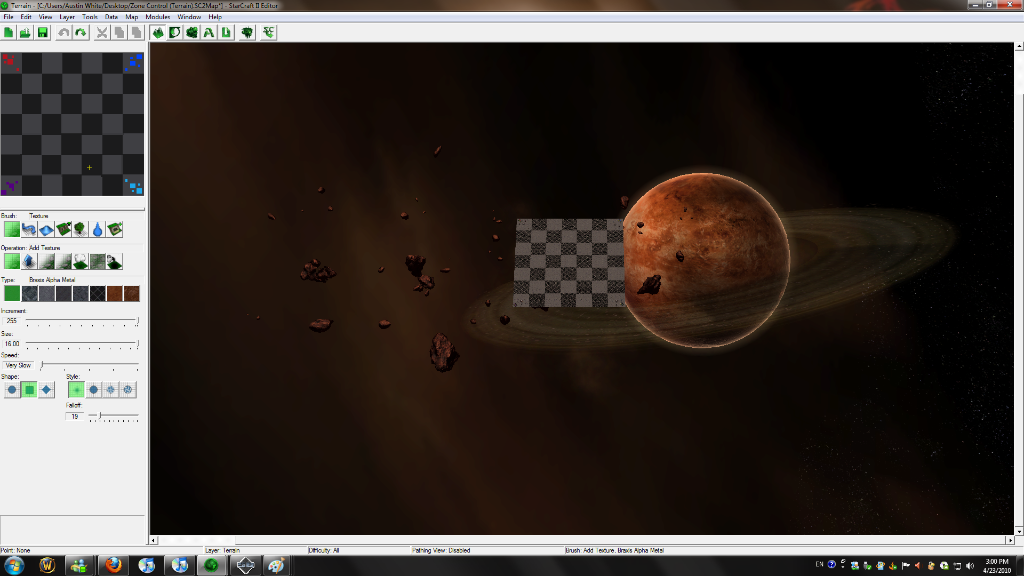Click the vertical scrollbar up arrow
This screenshot has width=1024, height=576.
pos(1019,47)
